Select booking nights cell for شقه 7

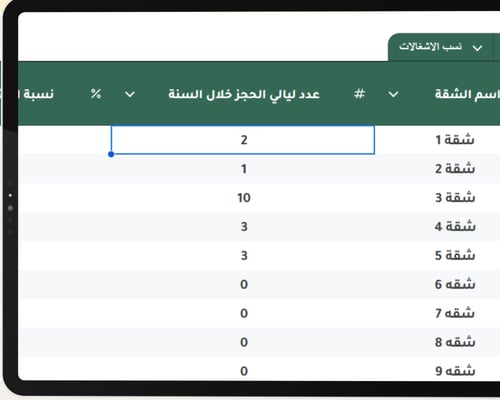tap(243, 313)
